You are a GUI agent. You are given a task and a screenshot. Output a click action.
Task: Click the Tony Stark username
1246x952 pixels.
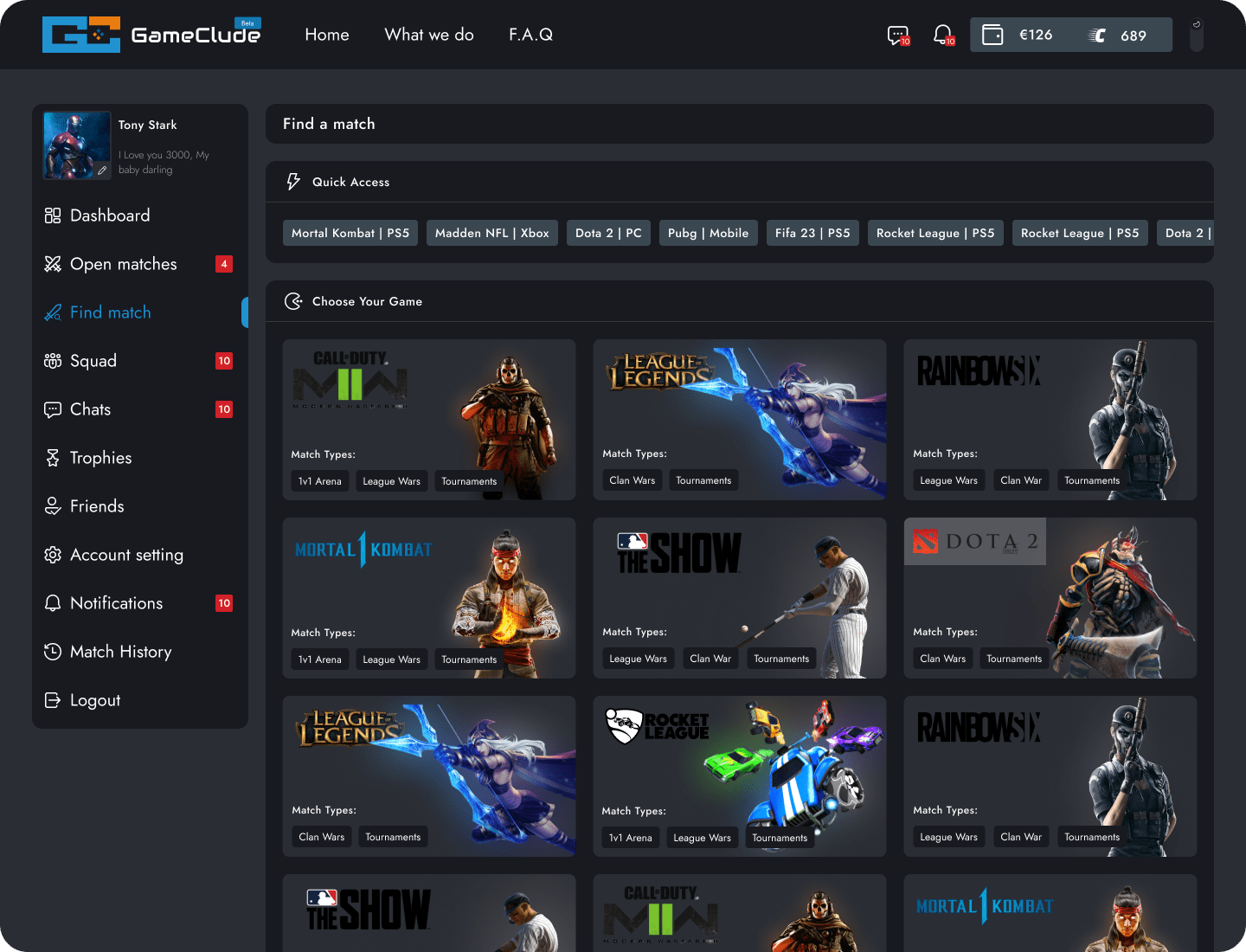[x=148, y=125]
